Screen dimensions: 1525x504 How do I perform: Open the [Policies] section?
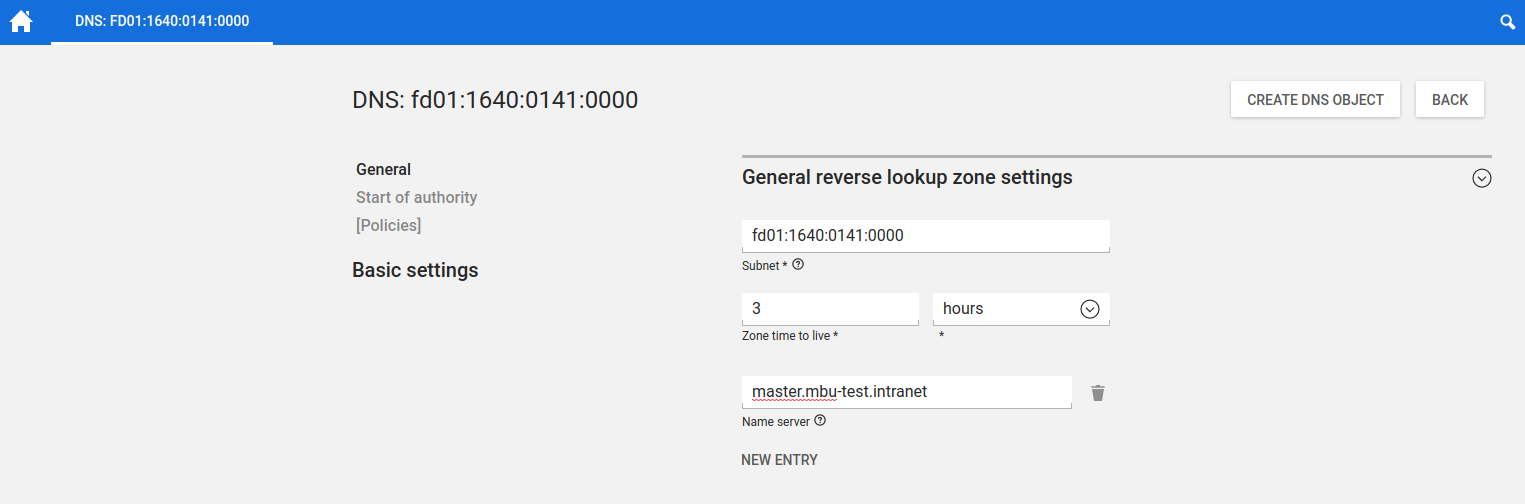pos(388,225)
